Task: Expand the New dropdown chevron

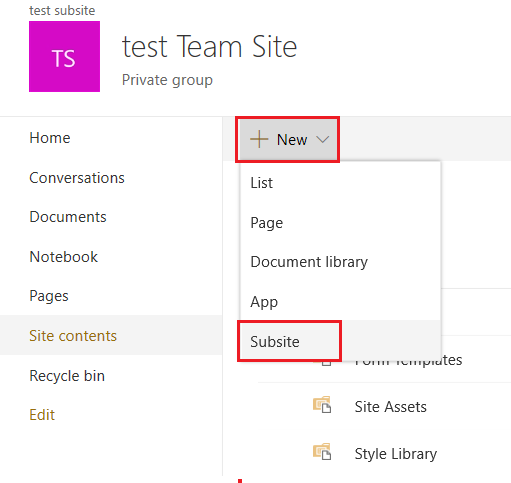Action: (323, 139)
